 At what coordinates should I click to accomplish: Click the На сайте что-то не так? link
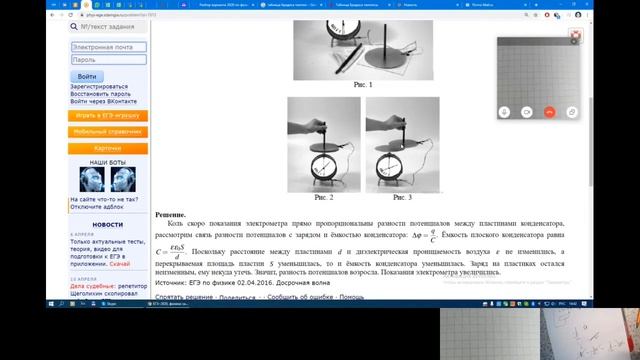(104, 199)
